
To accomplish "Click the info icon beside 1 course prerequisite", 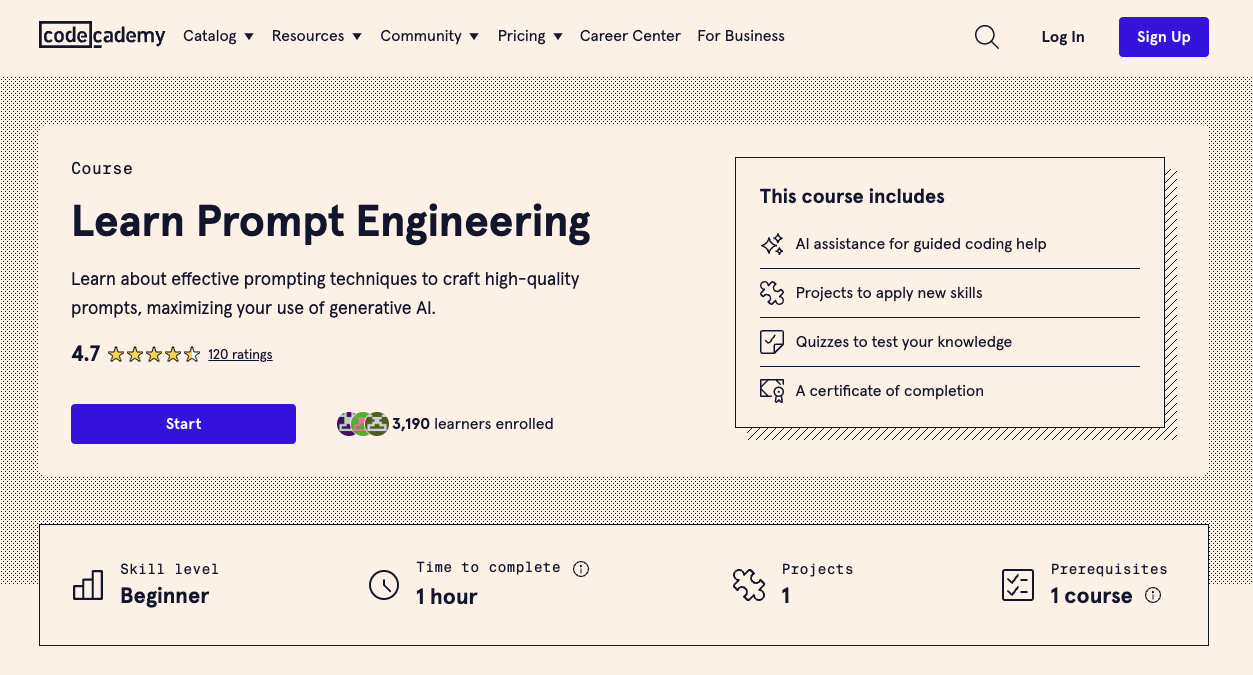I will tap(1153, 596).
